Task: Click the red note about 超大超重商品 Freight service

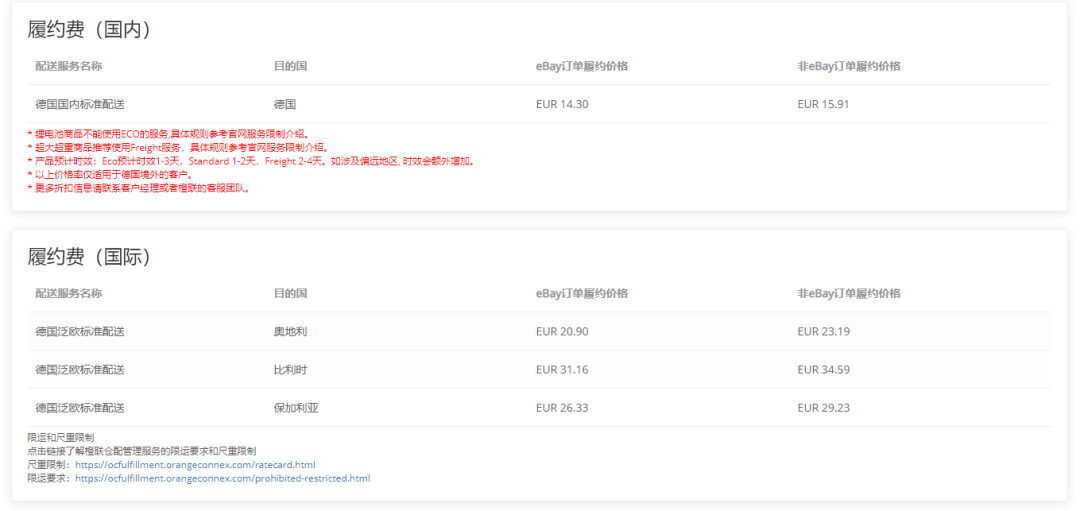Action: [178, 147]
